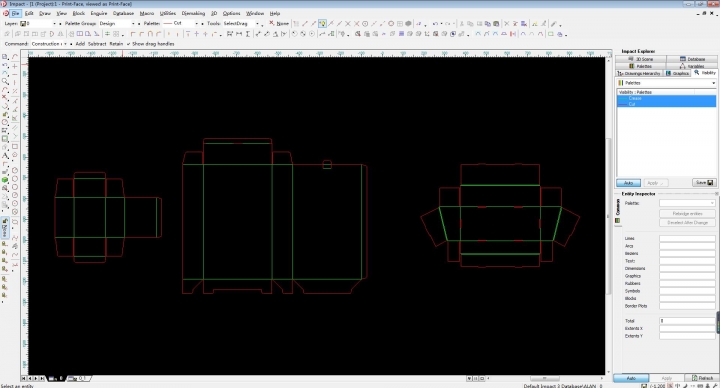The width and height of the screenshot is (720, 388).
Task: Click the Auto button below visibility list
Action: coord(628,183)
